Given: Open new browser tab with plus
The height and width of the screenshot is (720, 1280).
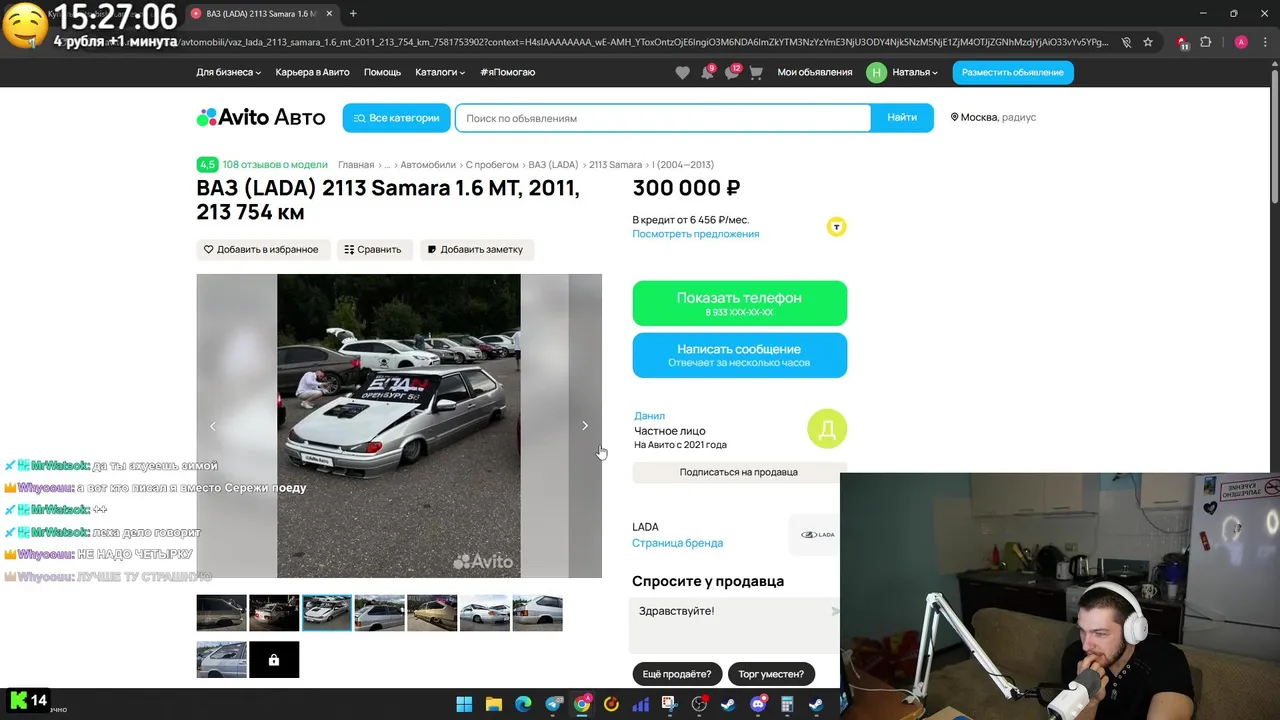Looking at the screenshot, I should 353,13.
